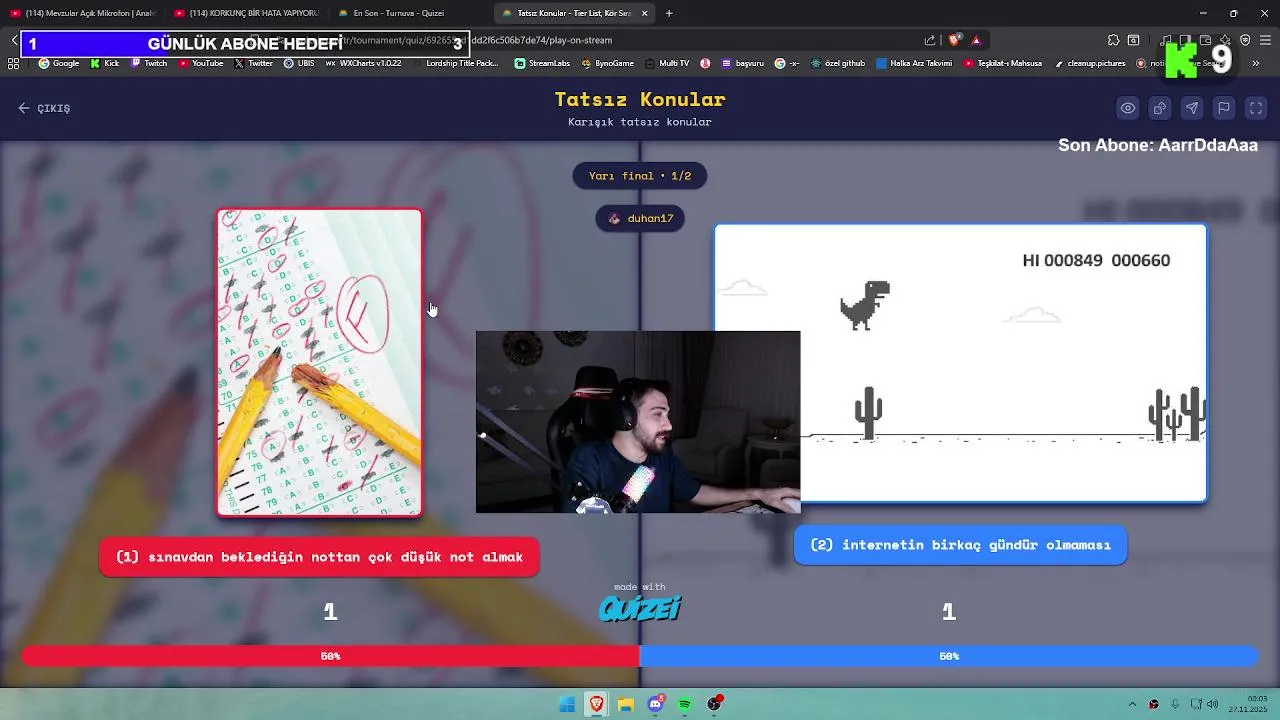The width and height of the screenshot is (1280, 720).
Task: Open File Explorer from the taskbar
Action: [x=626, y=704]
